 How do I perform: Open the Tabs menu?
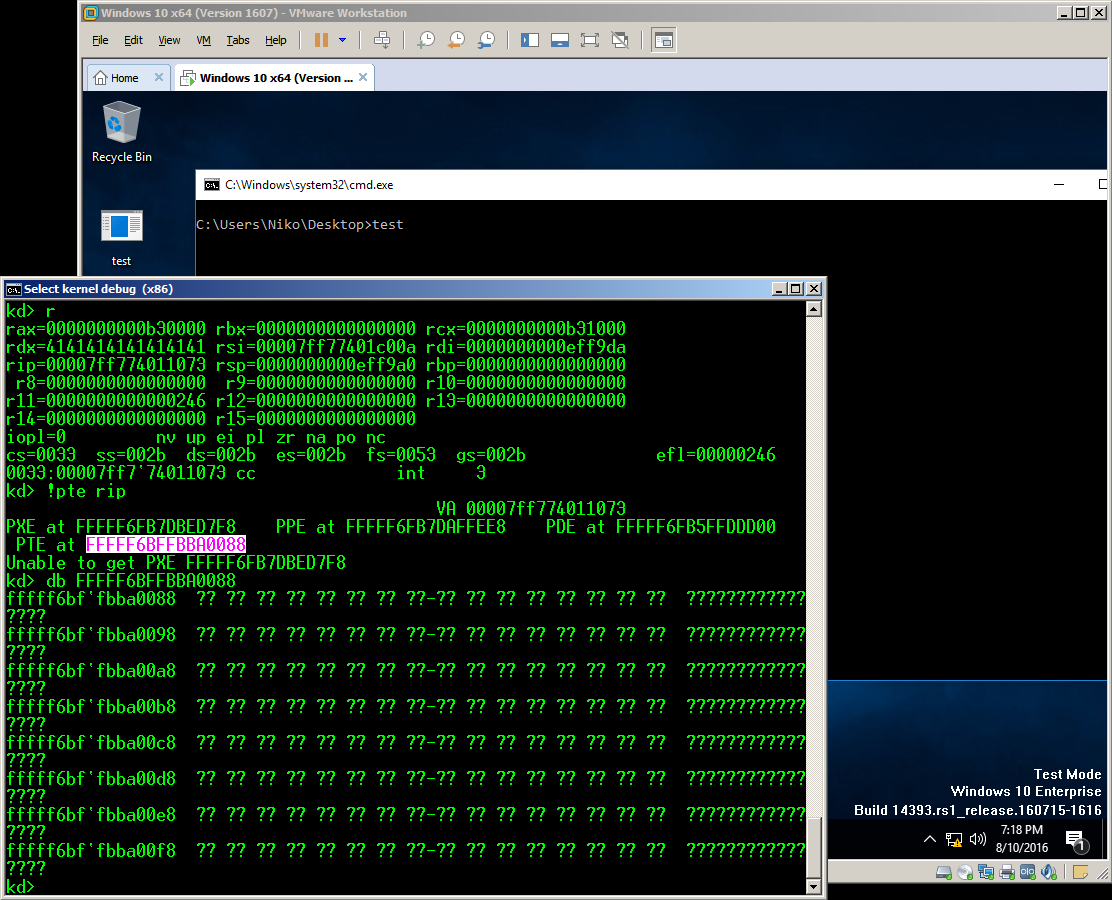coord(238,40)
